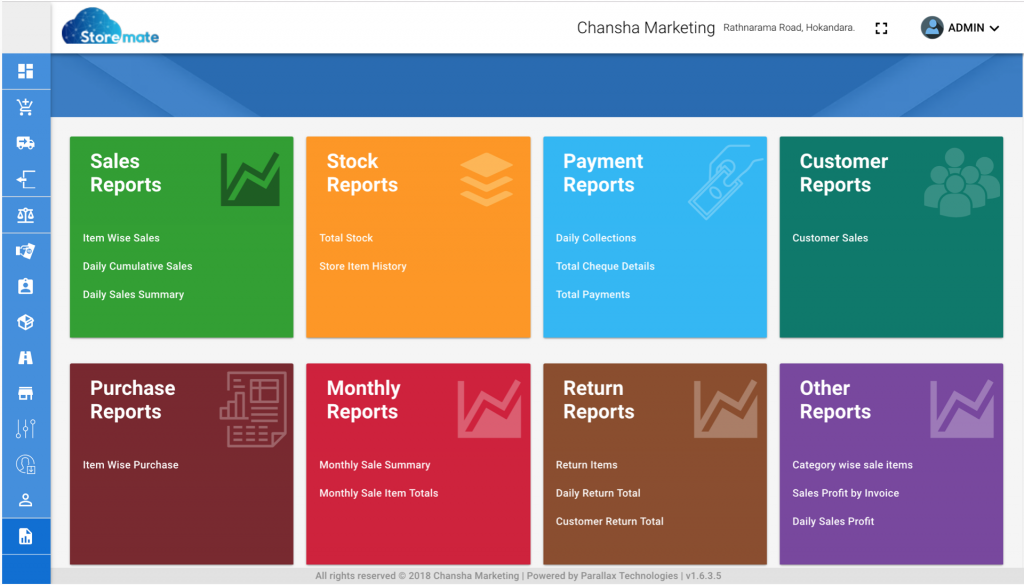Select Sales Profit by Invoice
Image resolution: width=1024 pixels, height=585 pixels.
pyautogui.click(x=846, y=493)
